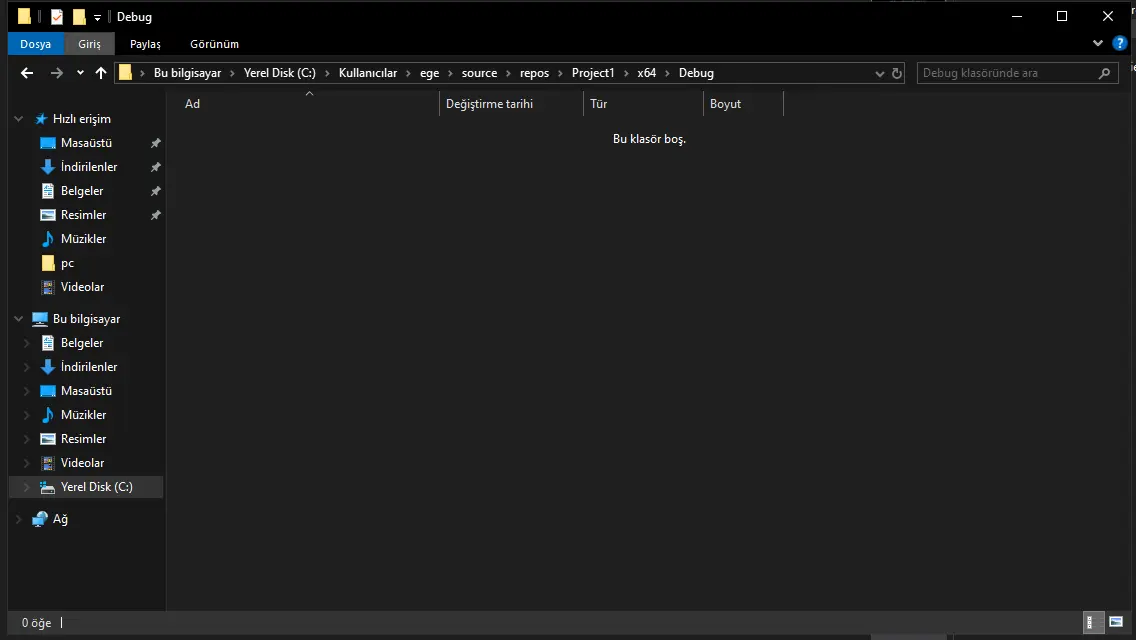This screenshot has height=640, width=1136.
Task: Click x64 breadcrumb segment
Action: tap(646, 73)
